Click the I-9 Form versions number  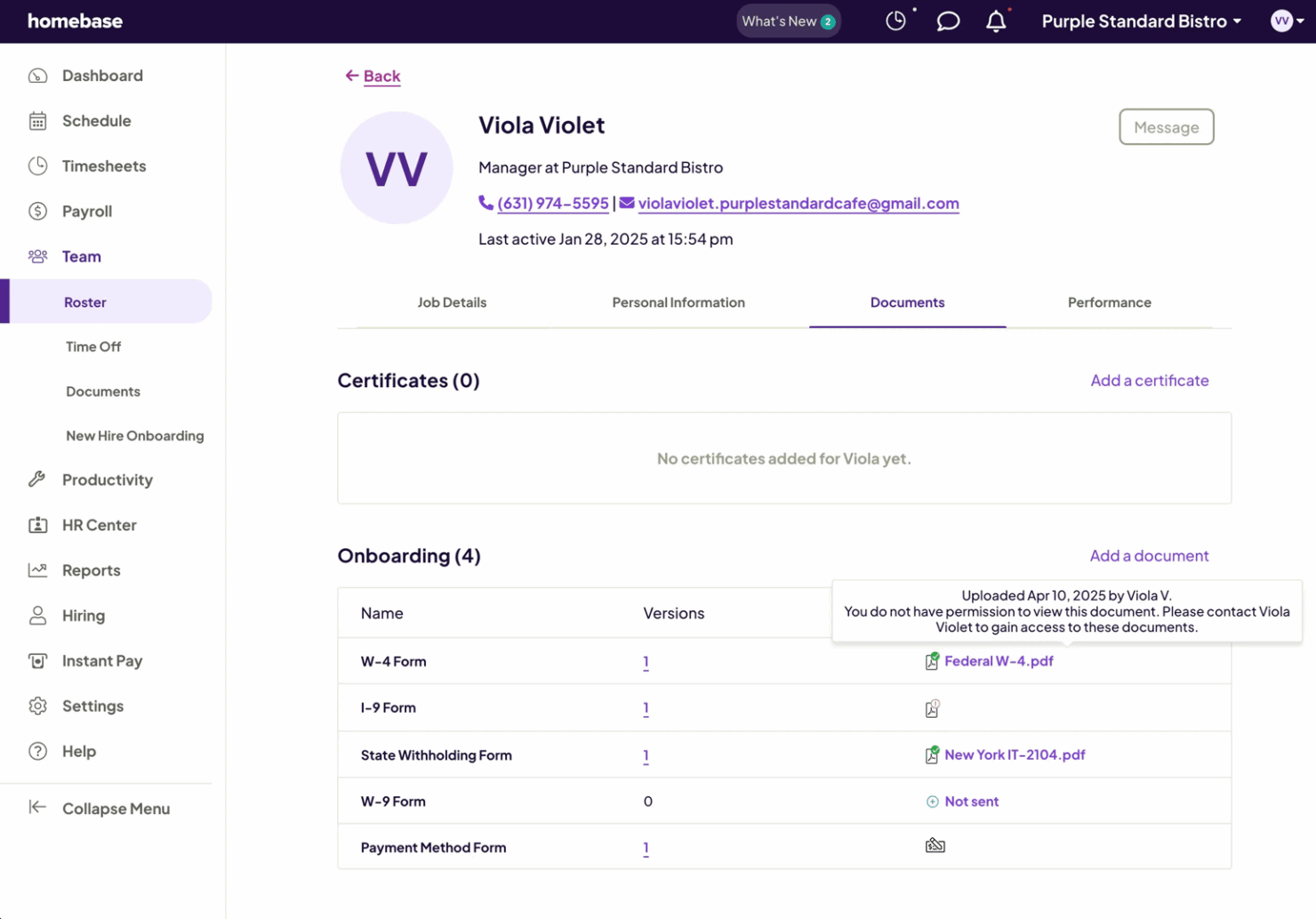(x=646, y=709)
